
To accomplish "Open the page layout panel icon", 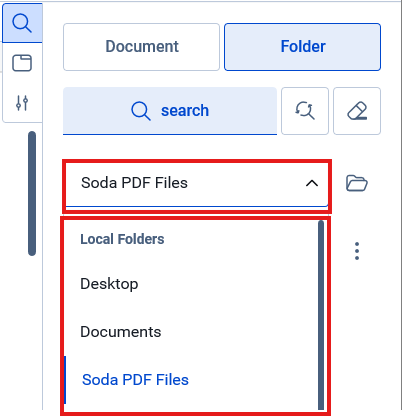I will pyautogui.click(x=22, y=63).
